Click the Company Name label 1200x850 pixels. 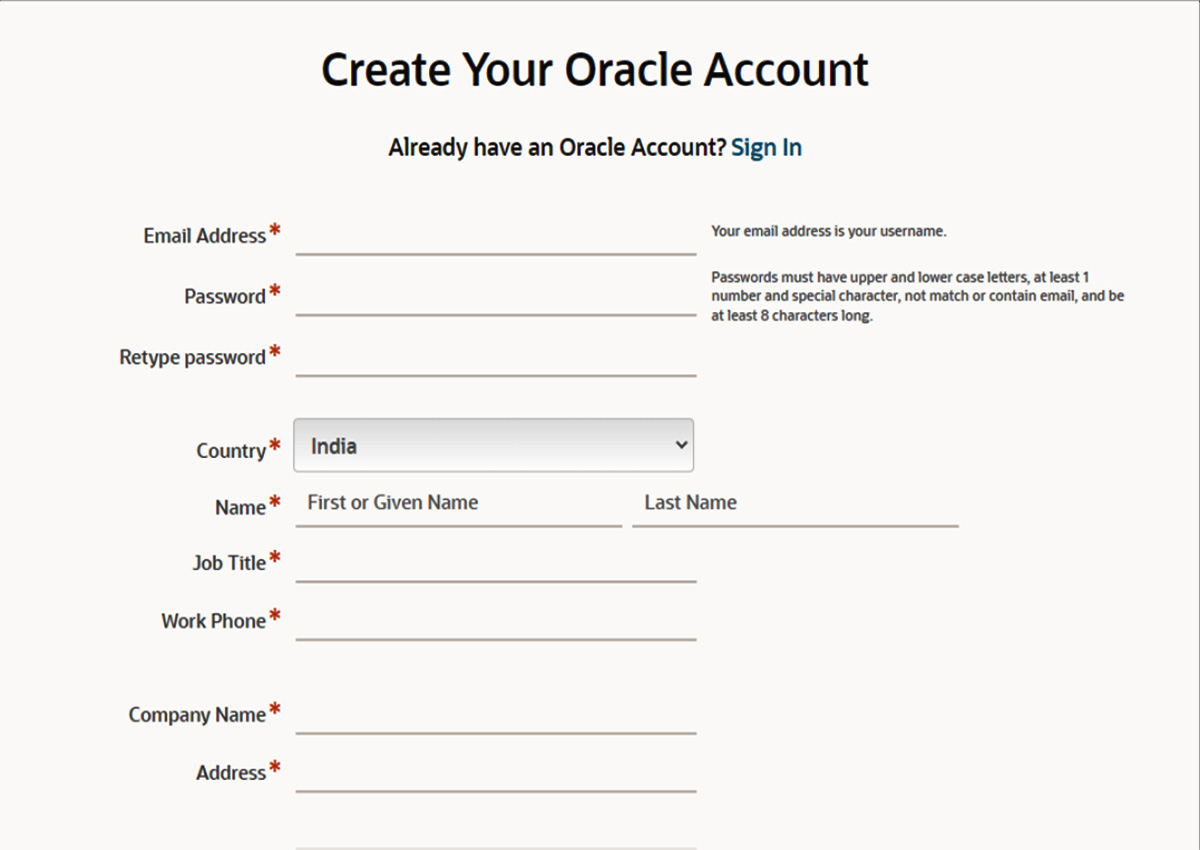tap(197, 716)
